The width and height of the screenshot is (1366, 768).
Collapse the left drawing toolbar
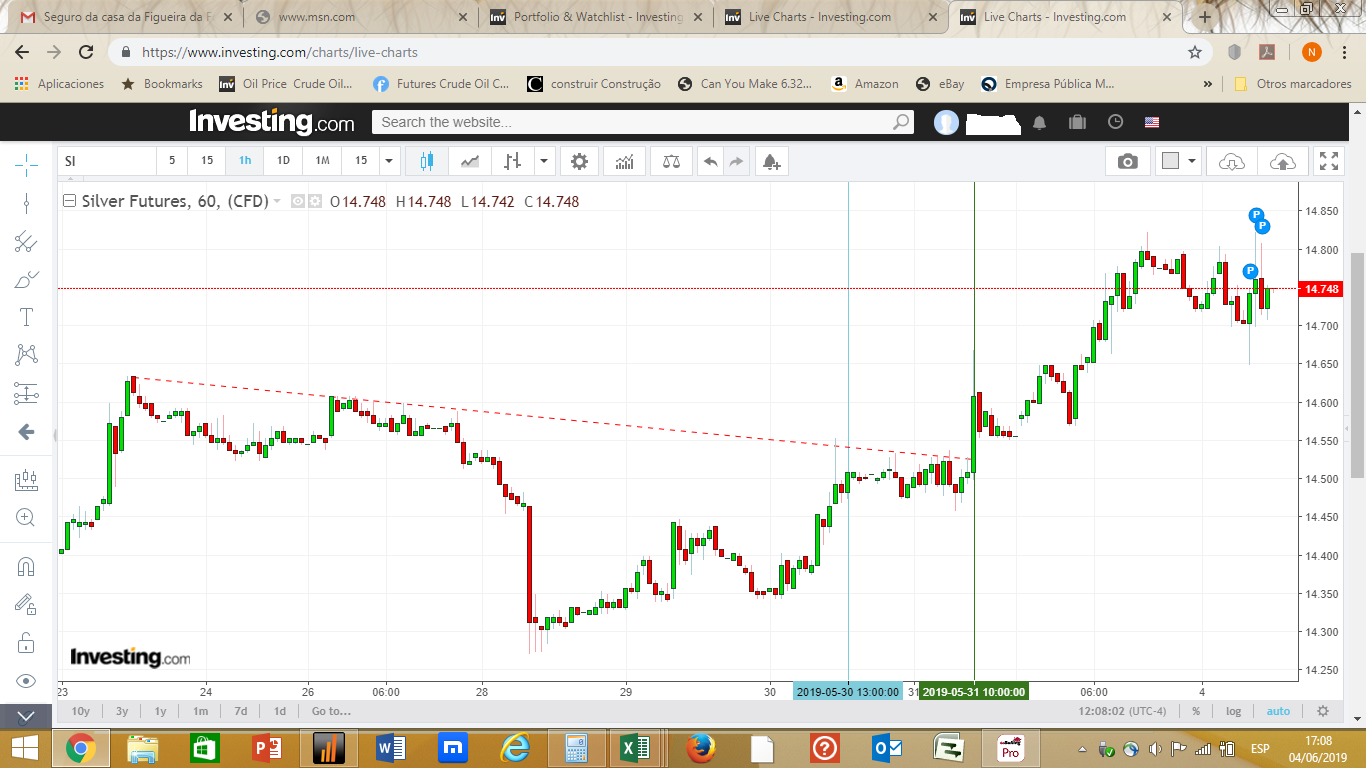(x=26, y=716)
